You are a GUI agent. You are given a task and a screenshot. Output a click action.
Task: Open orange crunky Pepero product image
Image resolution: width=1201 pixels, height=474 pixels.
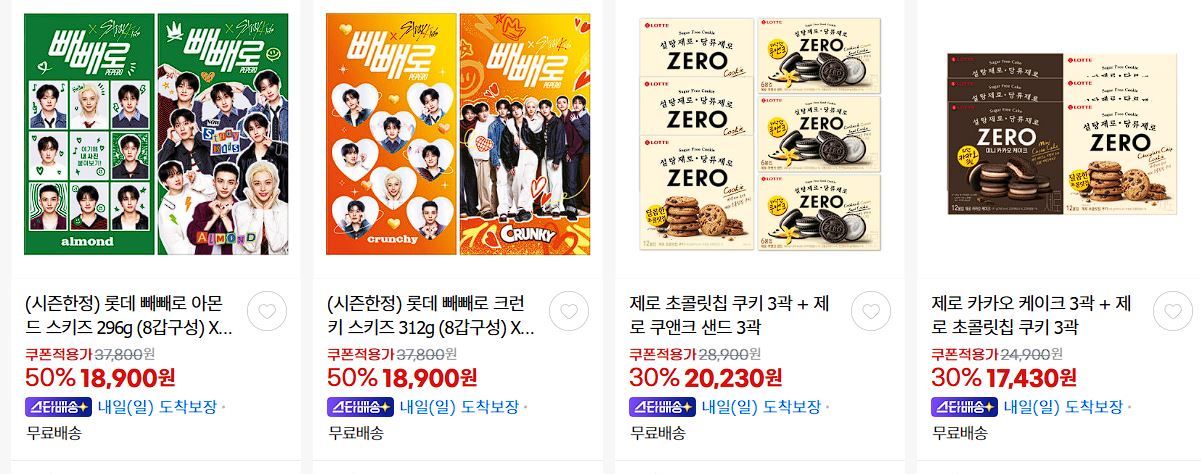[x=458, y=135]
